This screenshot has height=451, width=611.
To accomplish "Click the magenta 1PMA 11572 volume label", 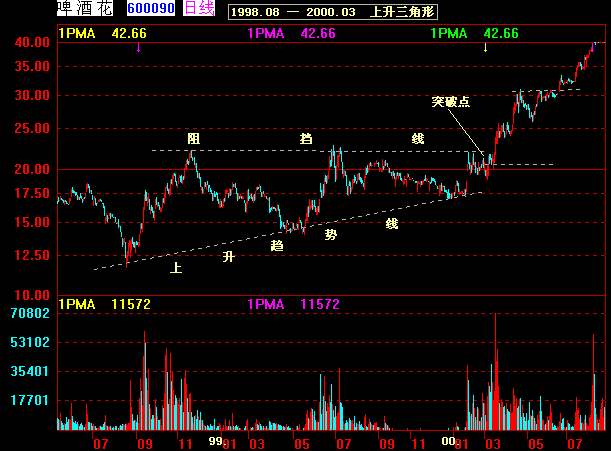I will point(294,304).
